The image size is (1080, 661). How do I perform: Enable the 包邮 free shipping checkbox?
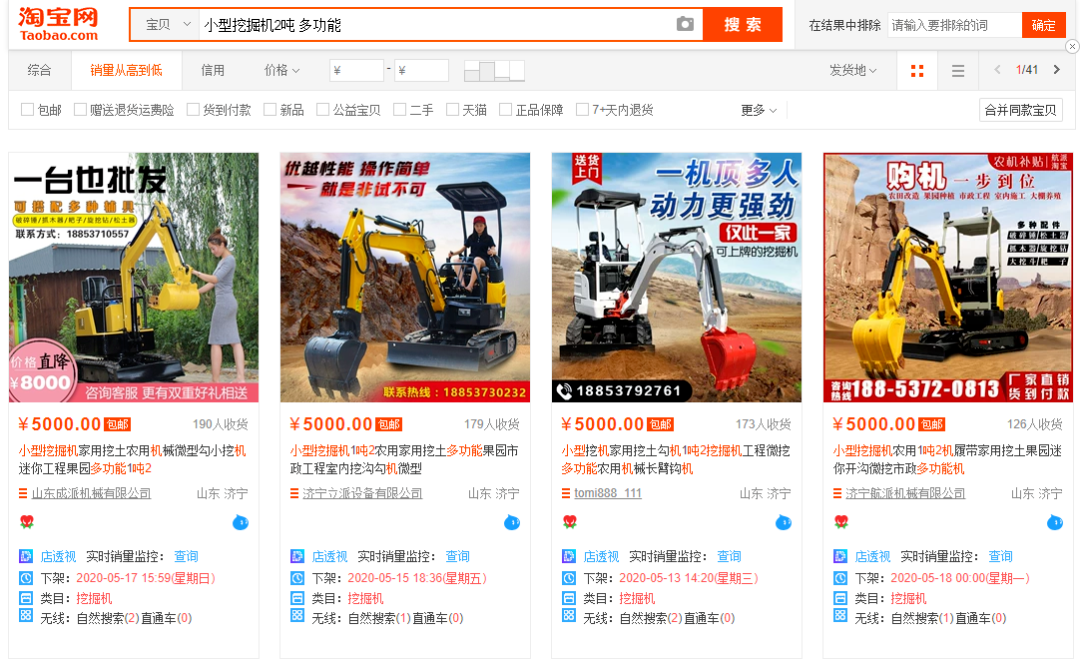(28, 110)
